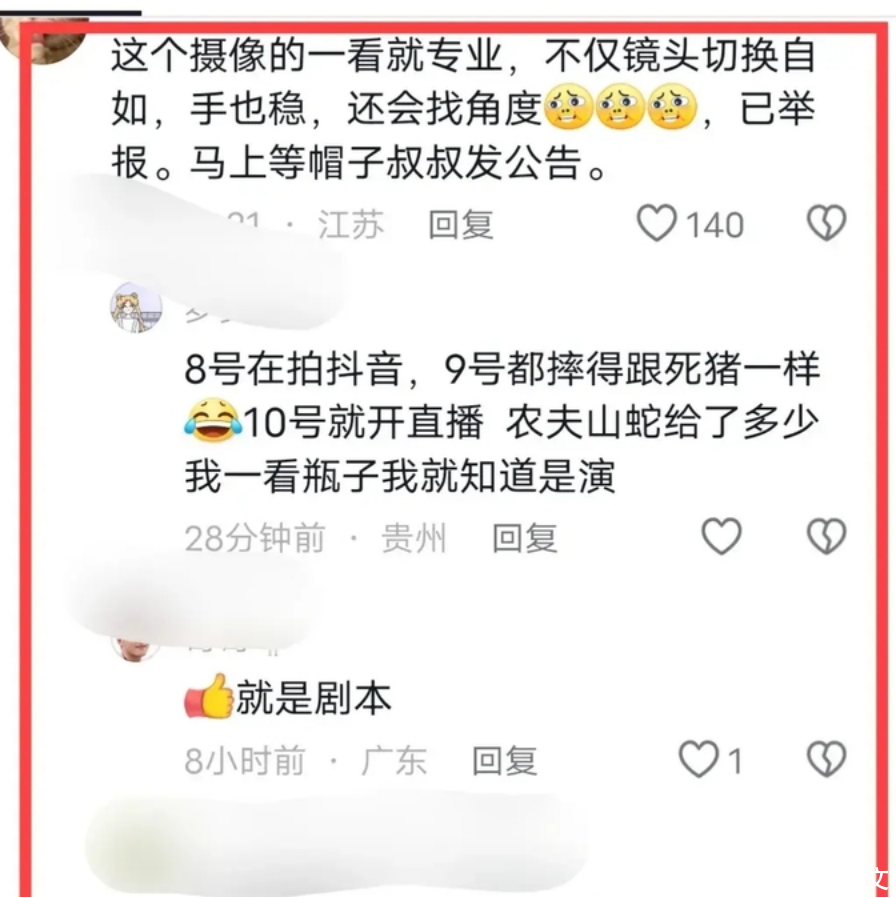This screenshot has height=898, width=896.
Task: Like the 就是剧本 comment from Guangdong
Action: [x=698, y=759]
